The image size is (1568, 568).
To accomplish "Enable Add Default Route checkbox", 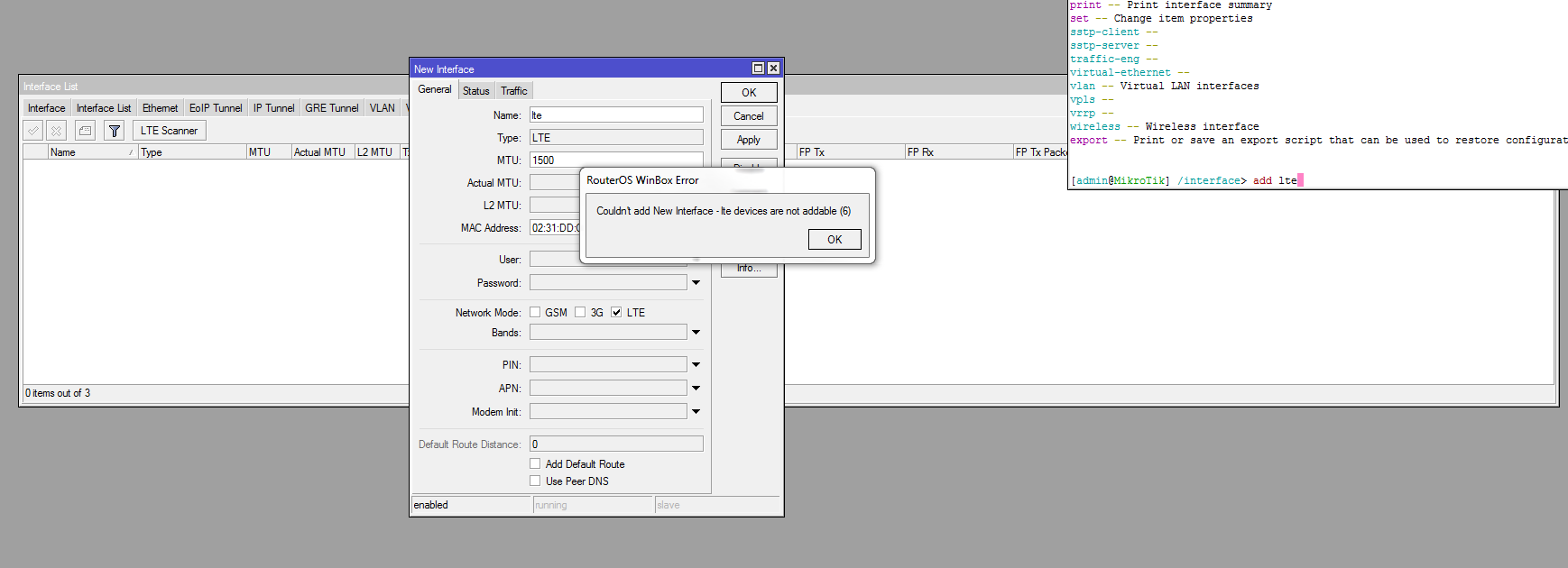I will (x=535, y=463).
